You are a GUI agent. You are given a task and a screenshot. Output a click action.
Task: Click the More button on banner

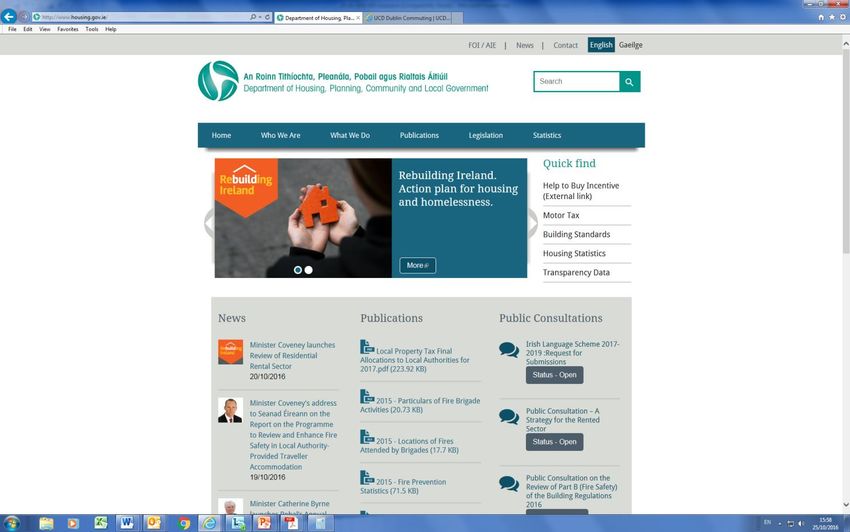[x=417, y=265]
